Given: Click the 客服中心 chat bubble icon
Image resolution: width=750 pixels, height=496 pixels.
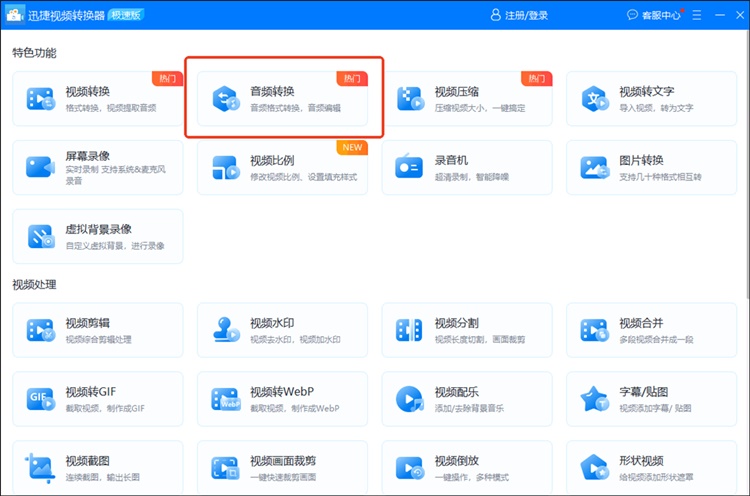Looking at the screenshot, I should 632,15.
